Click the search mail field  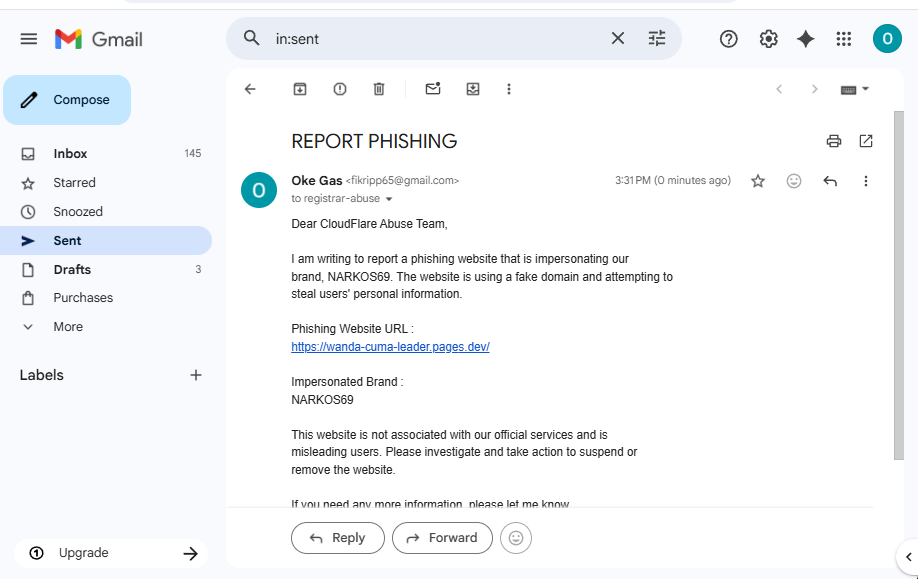tap(435, 39)
